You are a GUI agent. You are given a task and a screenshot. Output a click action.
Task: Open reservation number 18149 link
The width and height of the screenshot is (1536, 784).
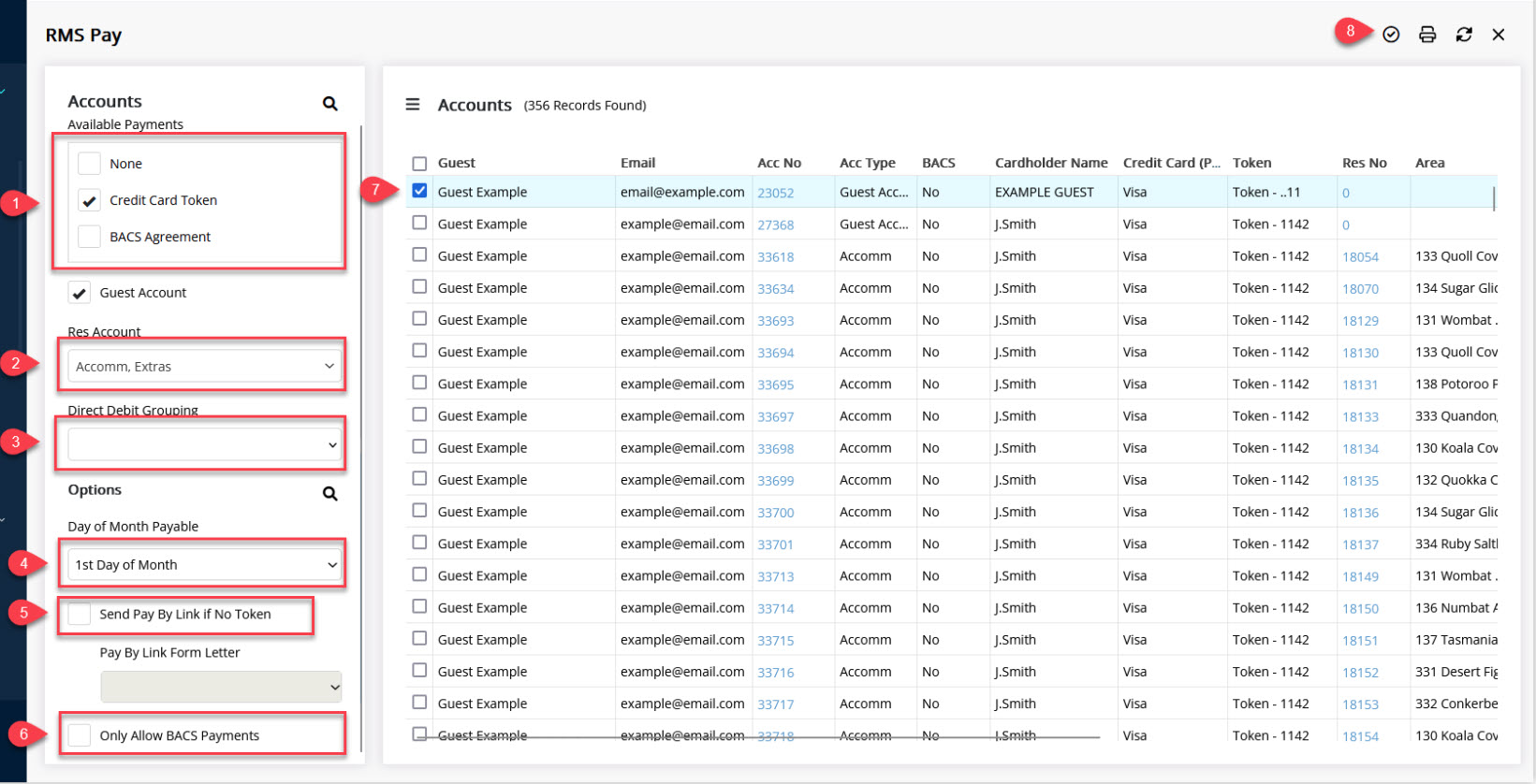tap(1360, 576)
